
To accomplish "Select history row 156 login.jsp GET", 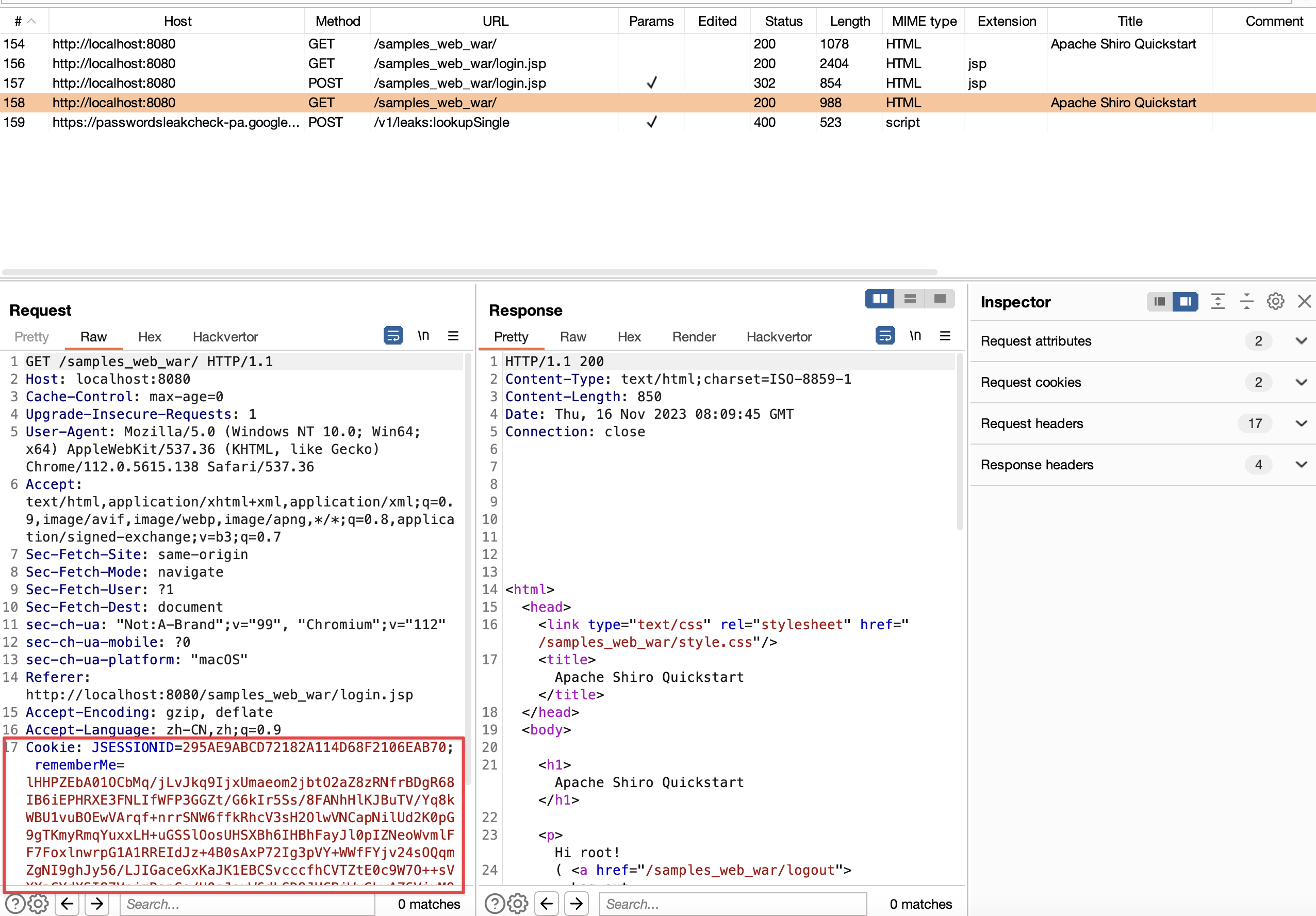I will tap(658, 63).
